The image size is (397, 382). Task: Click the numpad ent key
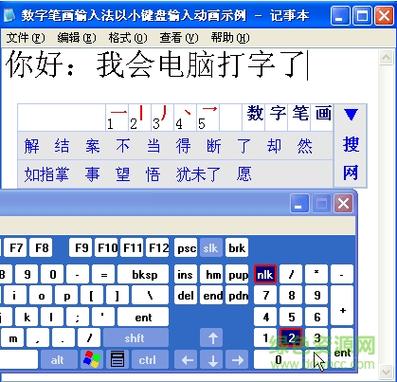(342, 348)
